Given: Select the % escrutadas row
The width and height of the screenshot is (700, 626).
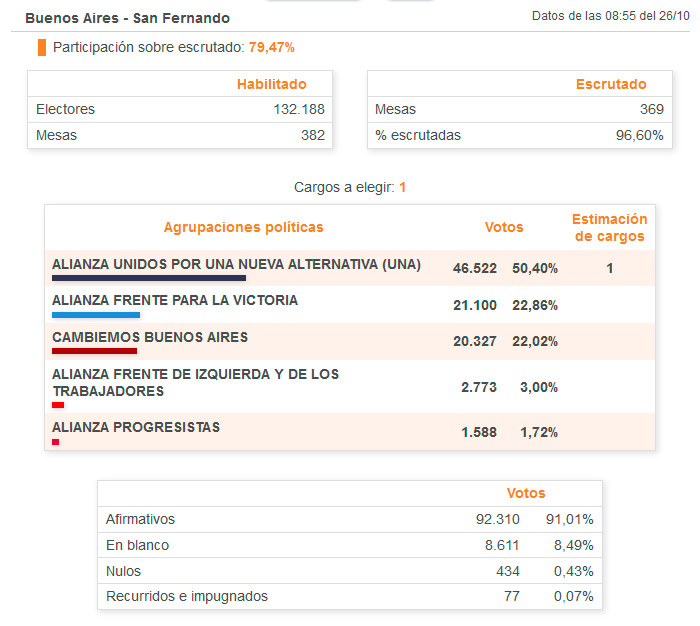Looking at the screenshot, I should click(x=519, y=135).
